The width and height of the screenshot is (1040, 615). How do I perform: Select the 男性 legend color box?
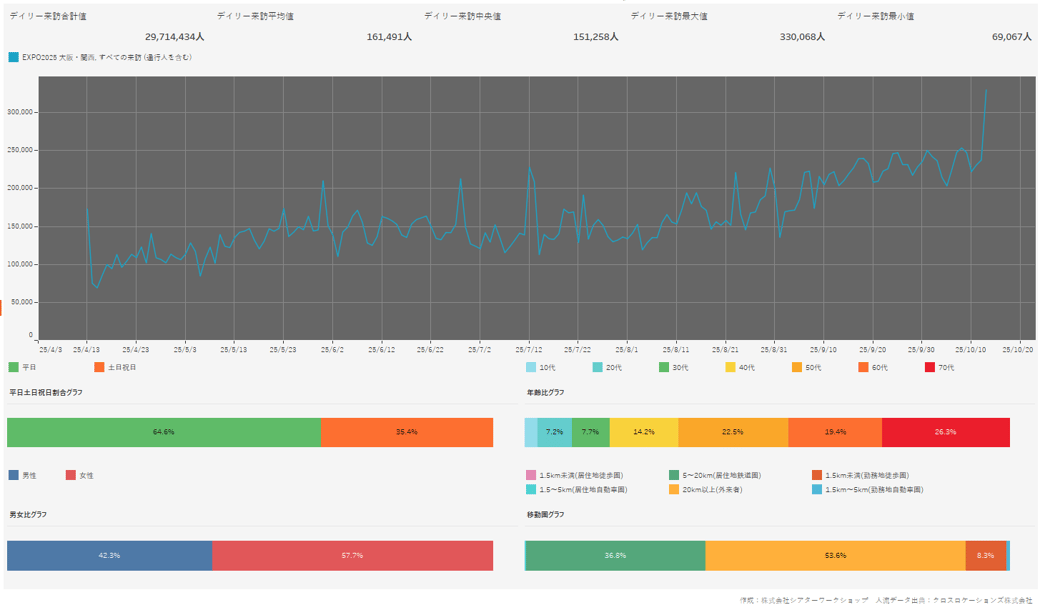(13, 475)
